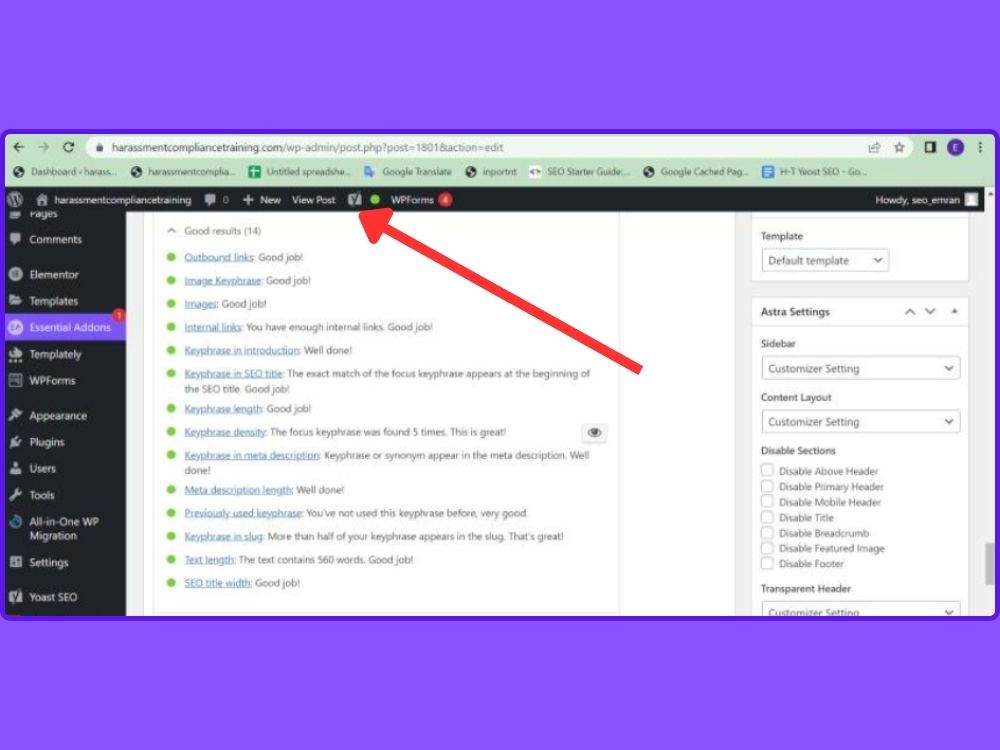Click the browser back arrow
Image resolution: width=1000 pixels, height=750 pixels.
click(18, 147)
